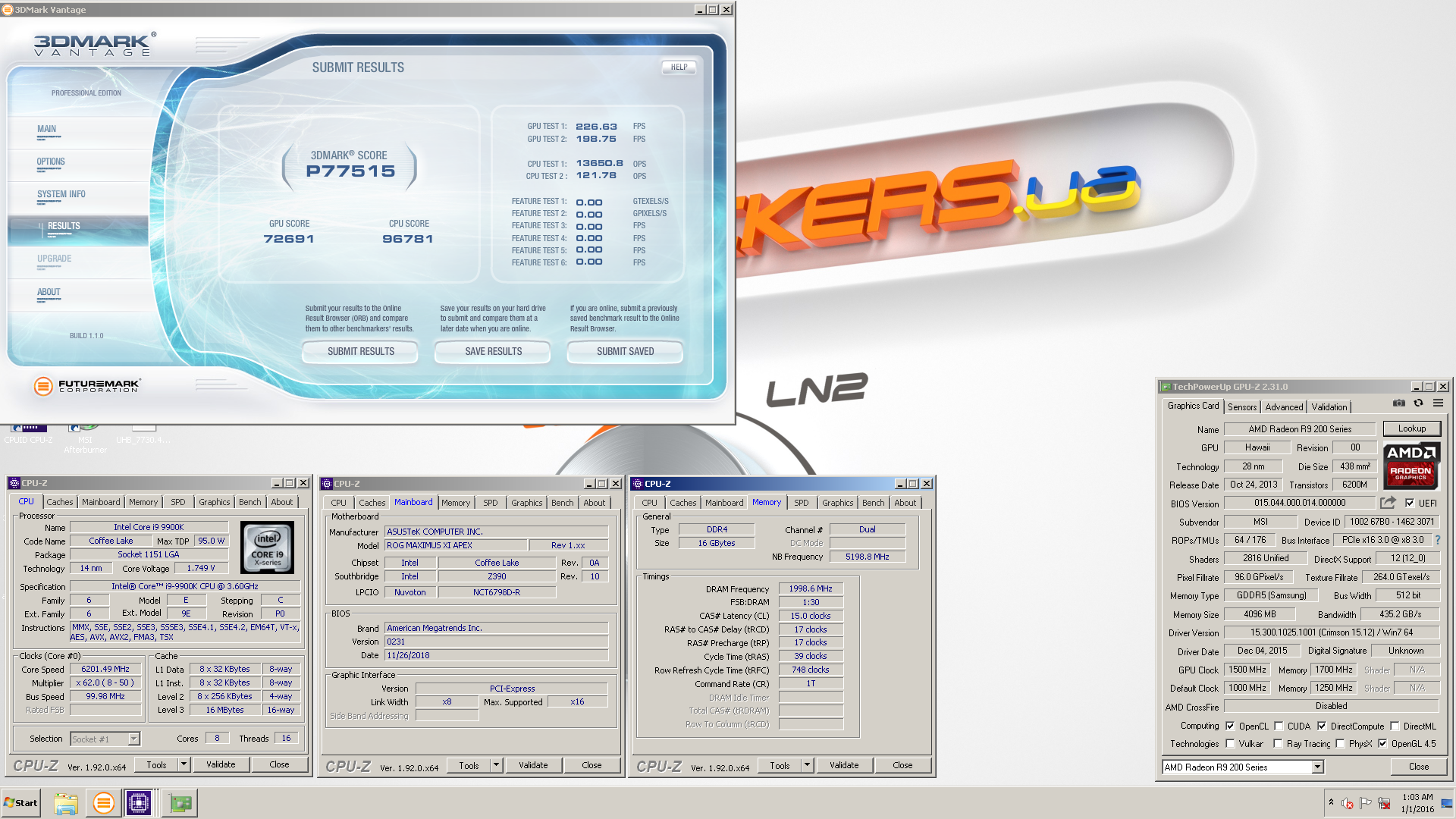Take a GPU-Z screenshot with camera icon
This screenshot has width=1456, height=819.
(1399, 403)
